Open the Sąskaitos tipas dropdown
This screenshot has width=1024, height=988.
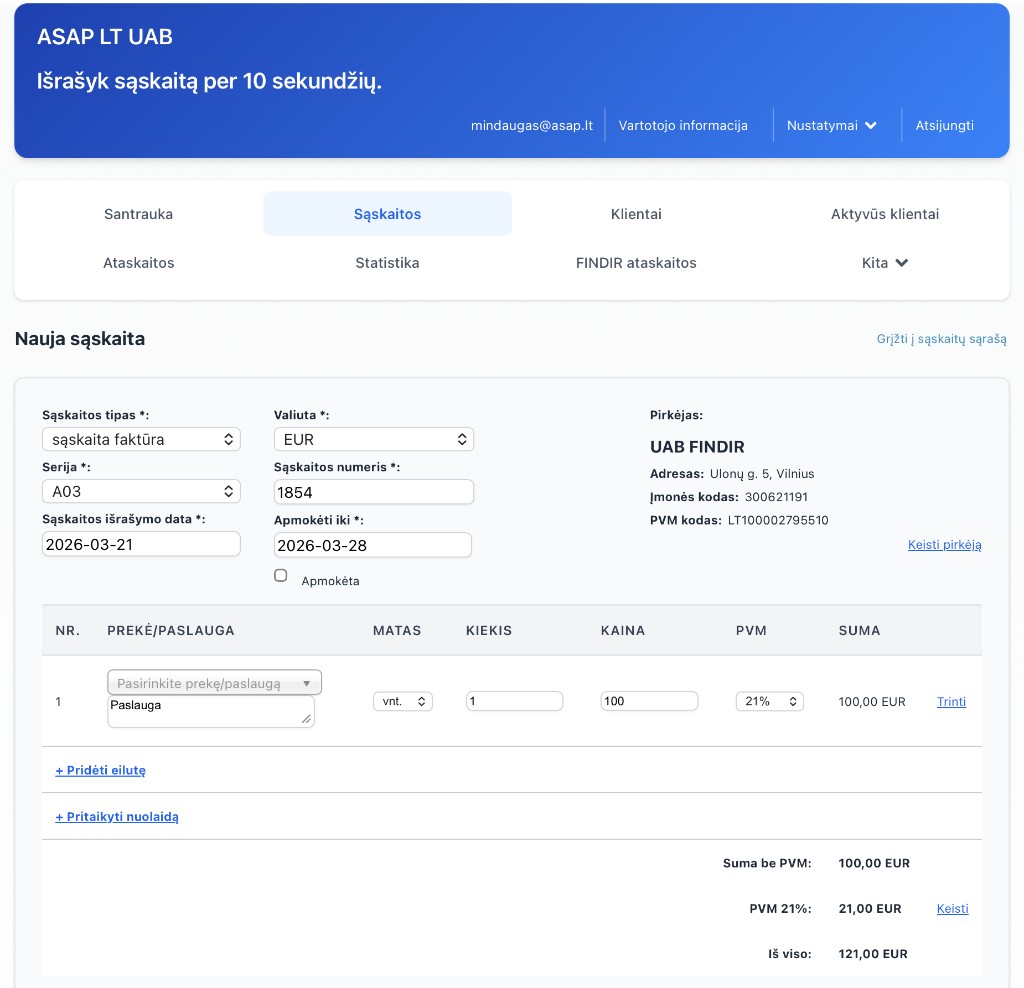pyautogui.click(x=141, y=439)
